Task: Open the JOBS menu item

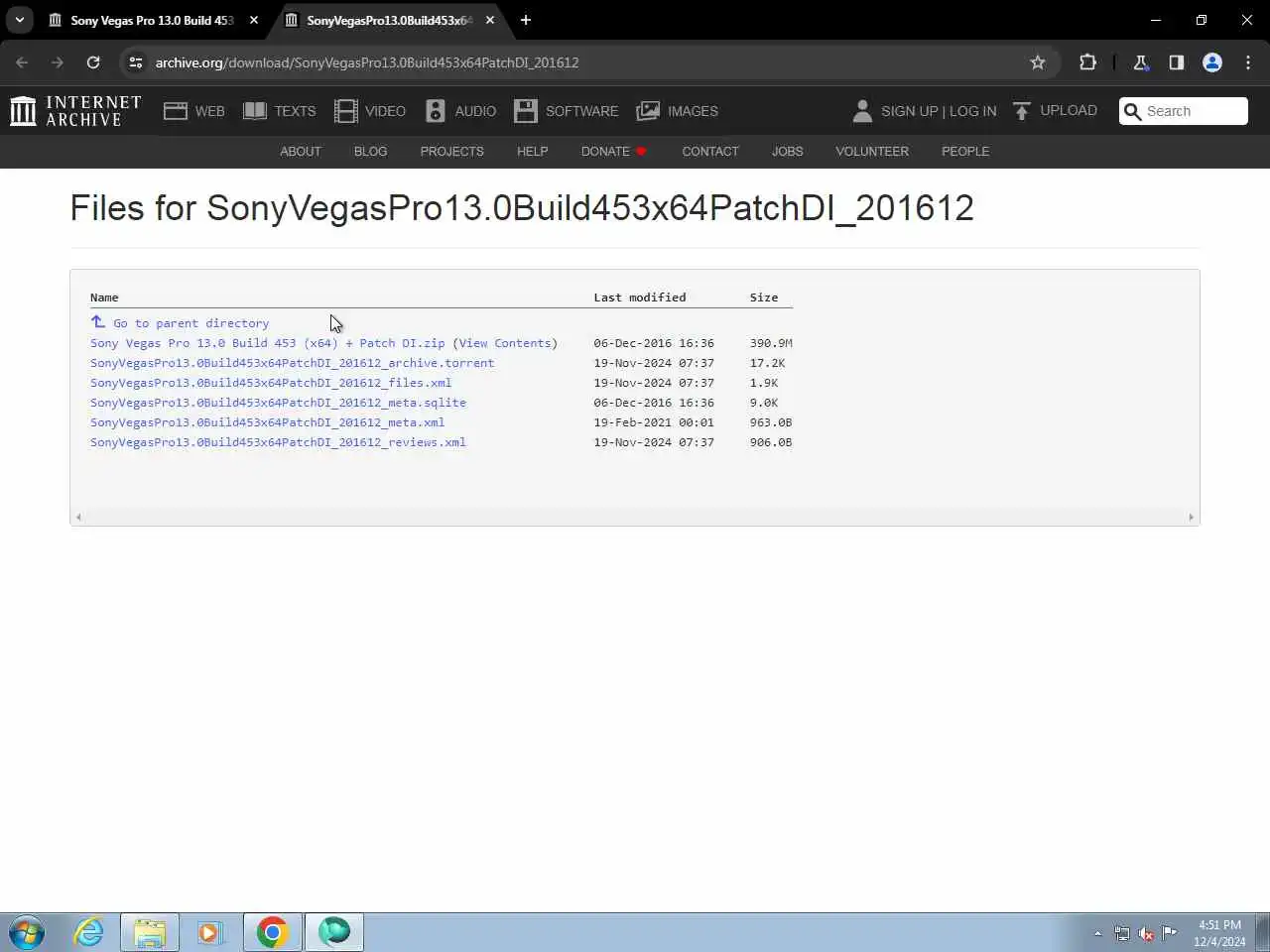Action: pyautogui.click(x=788, y=152)
